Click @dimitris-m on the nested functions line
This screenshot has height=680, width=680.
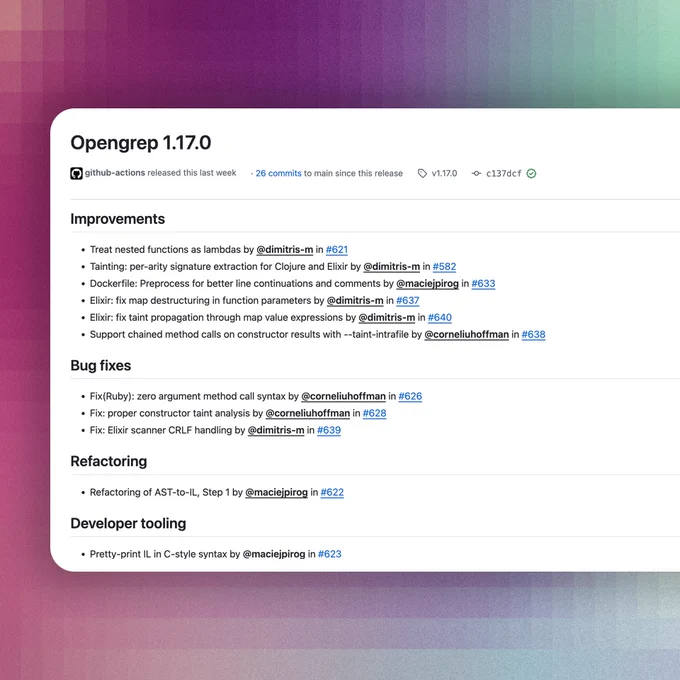click(284, 249)
